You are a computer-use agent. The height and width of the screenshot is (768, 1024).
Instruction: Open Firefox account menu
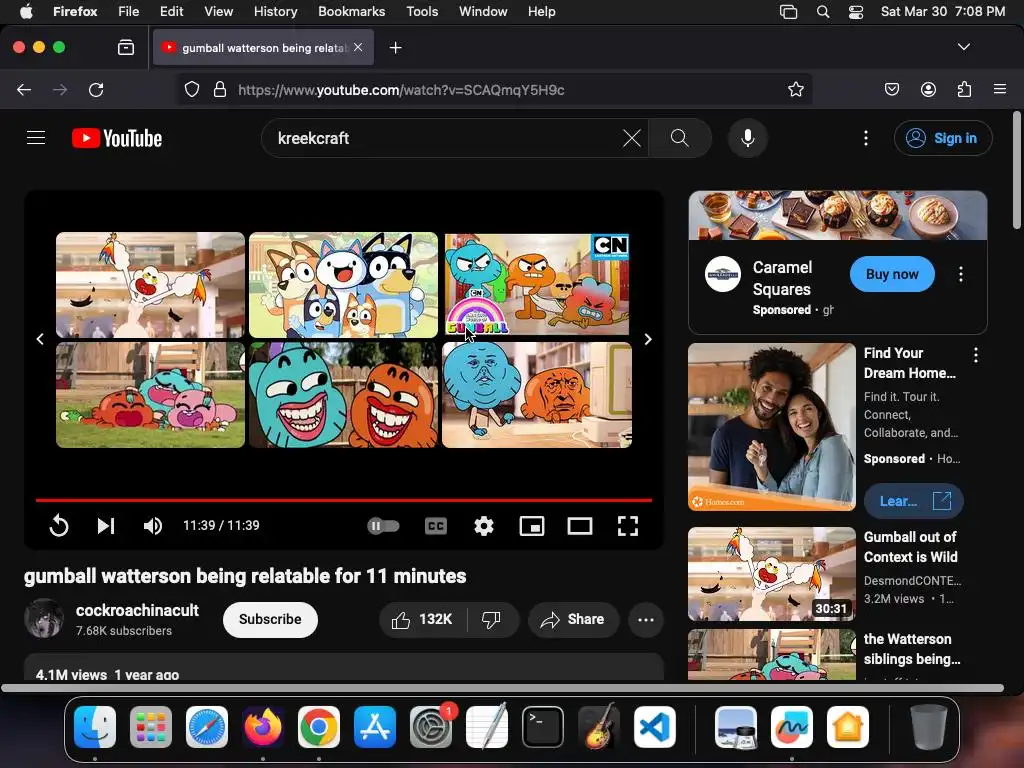click(x=928, y=89)
